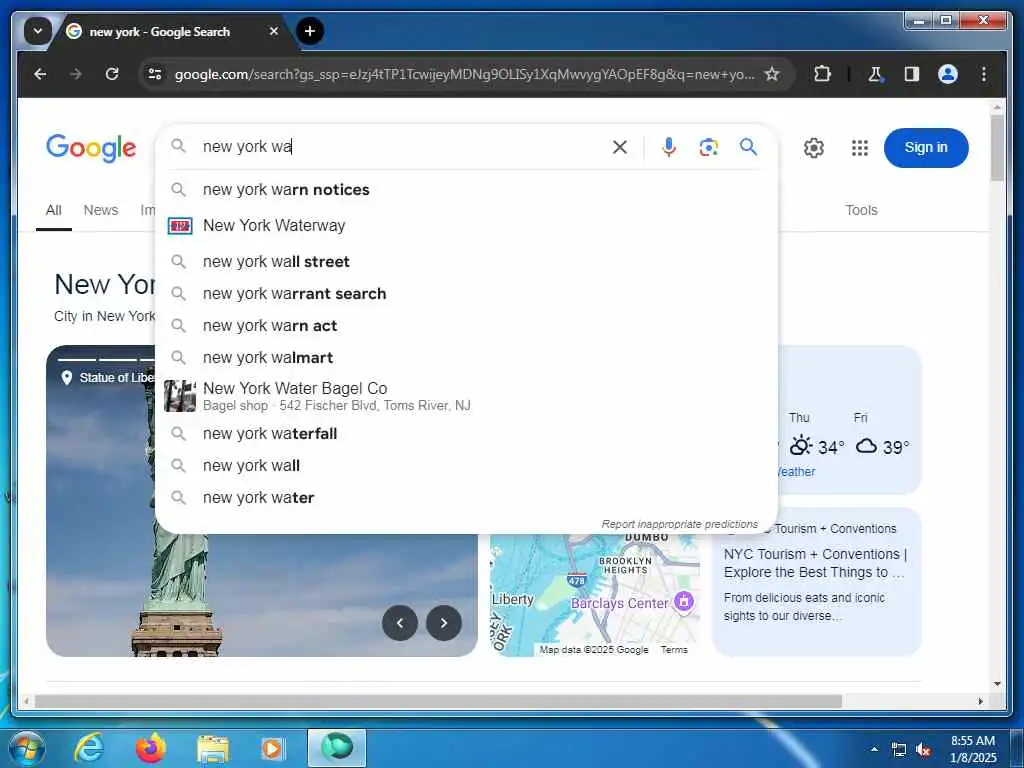The width and height of the screenshot is (1024, 768).
Task: Open the Chrome profile avatar
Action: coord(948,74)
